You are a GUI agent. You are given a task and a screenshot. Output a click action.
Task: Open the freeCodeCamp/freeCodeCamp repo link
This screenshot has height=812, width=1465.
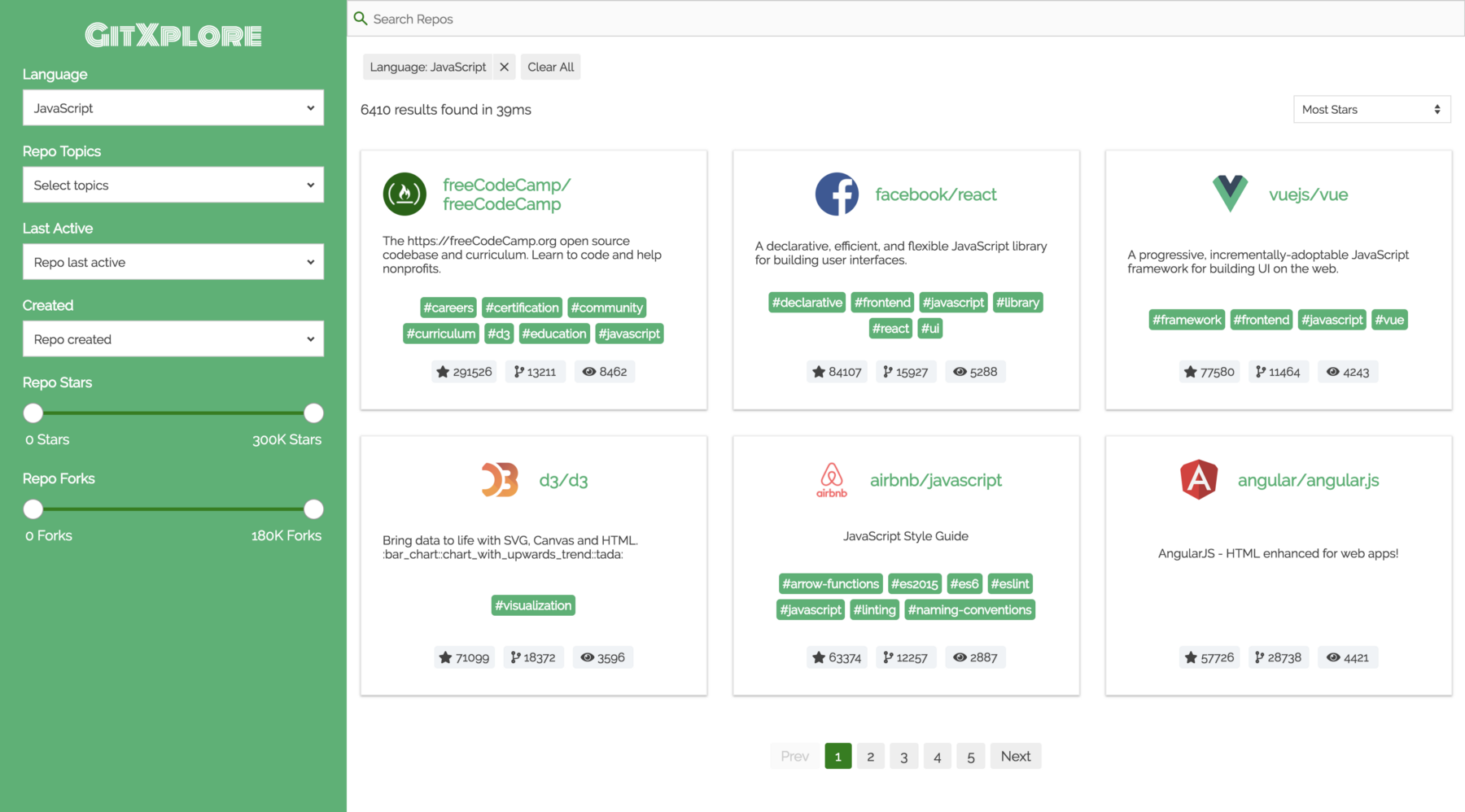coord(506,194)
